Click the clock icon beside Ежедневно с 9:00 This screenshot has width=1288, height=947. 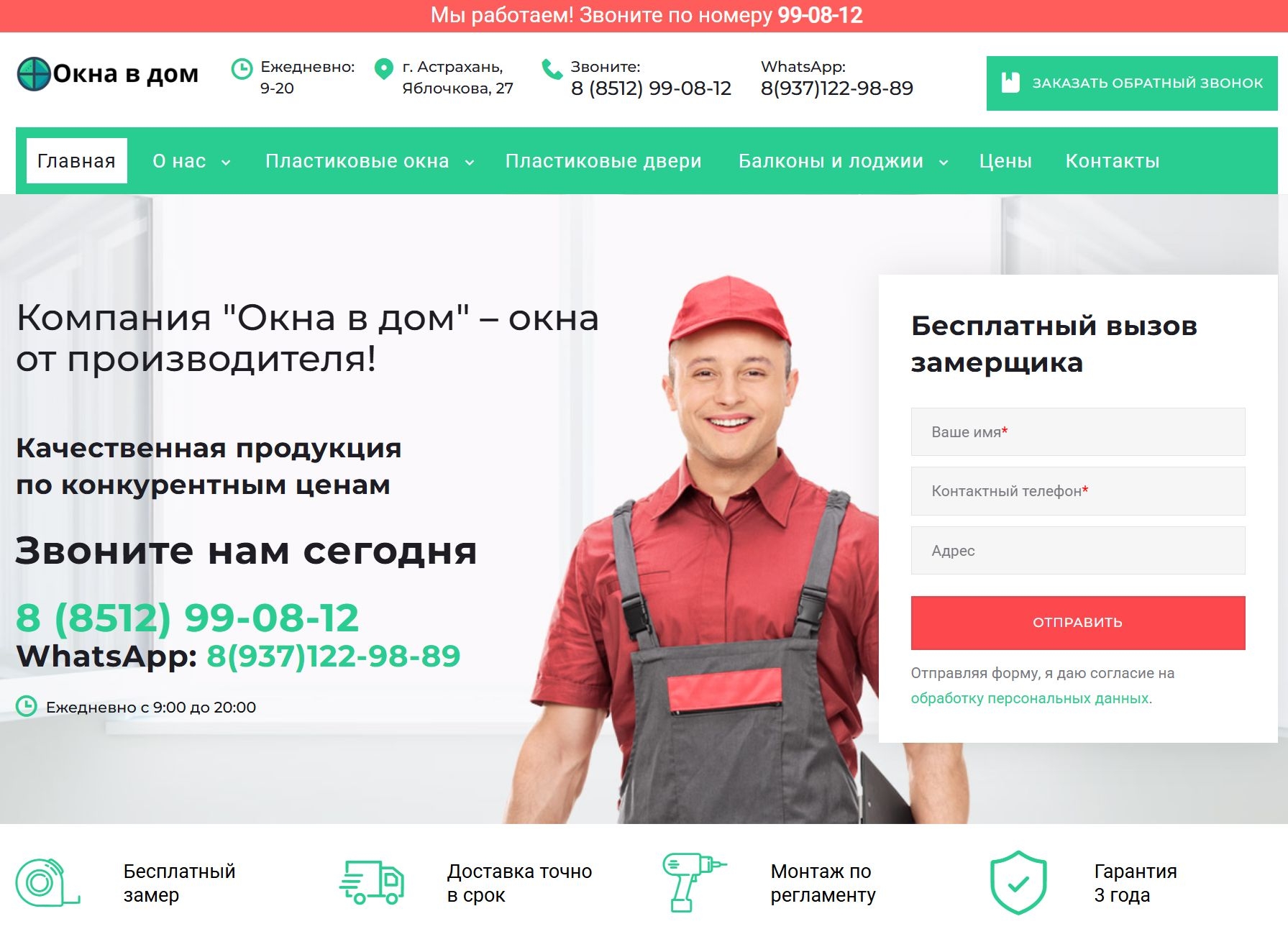[27, 706]
